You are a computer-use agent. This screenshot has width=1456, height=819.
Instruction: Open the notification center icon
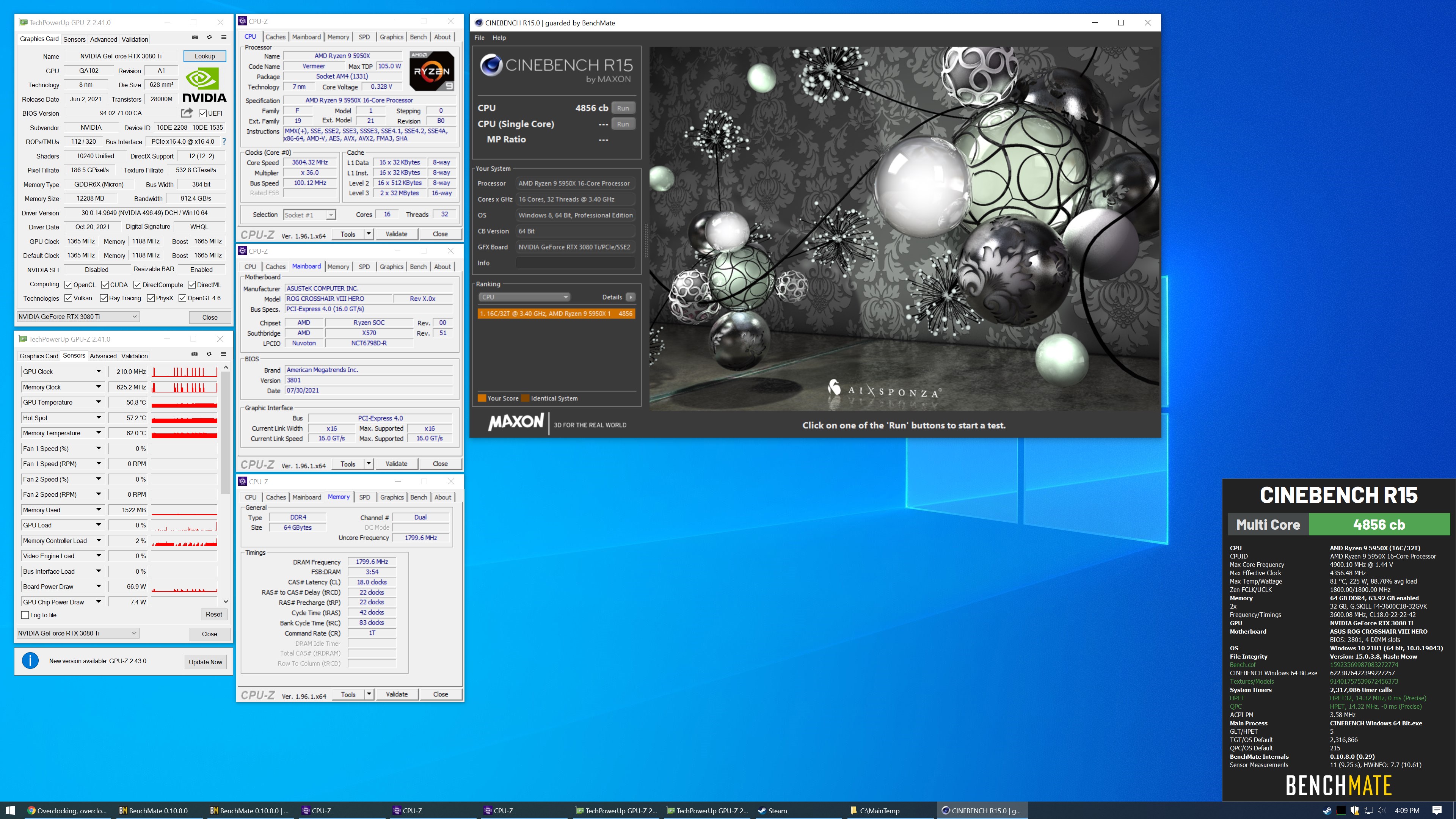coord(1437,811)
